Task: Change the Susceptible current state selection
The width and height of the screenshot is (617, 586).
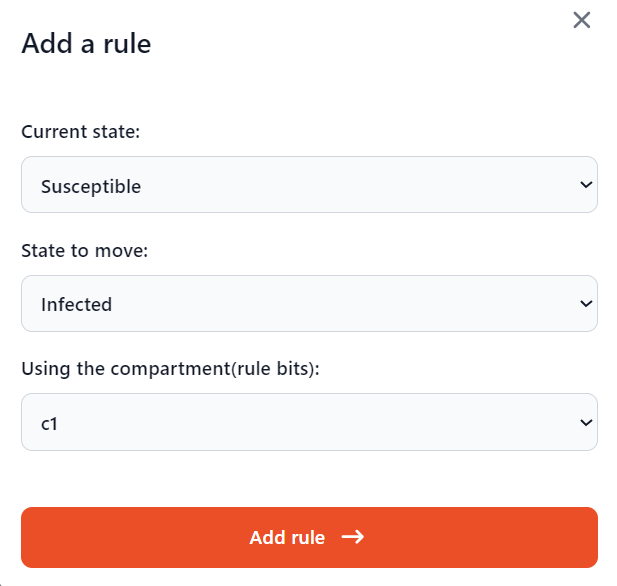Action: (309, 185)
